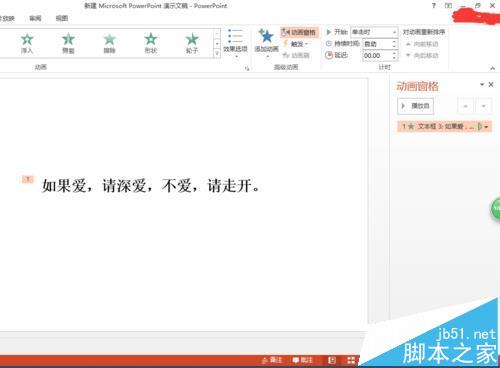Toggle the 动画窗格 animation pane button
The image size is (500, 368).
click(x=299, y=32)
